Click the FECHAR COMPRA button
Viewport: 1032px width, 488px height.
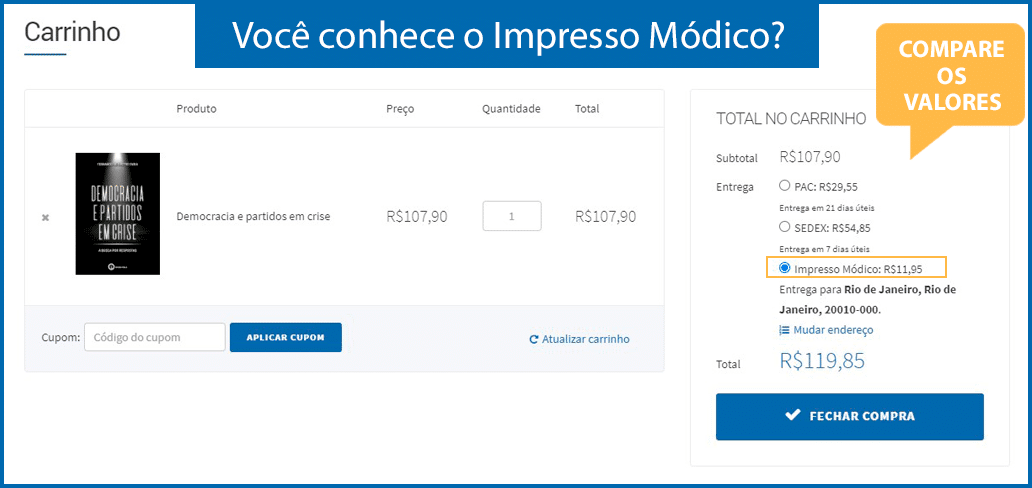click(850, 416)
